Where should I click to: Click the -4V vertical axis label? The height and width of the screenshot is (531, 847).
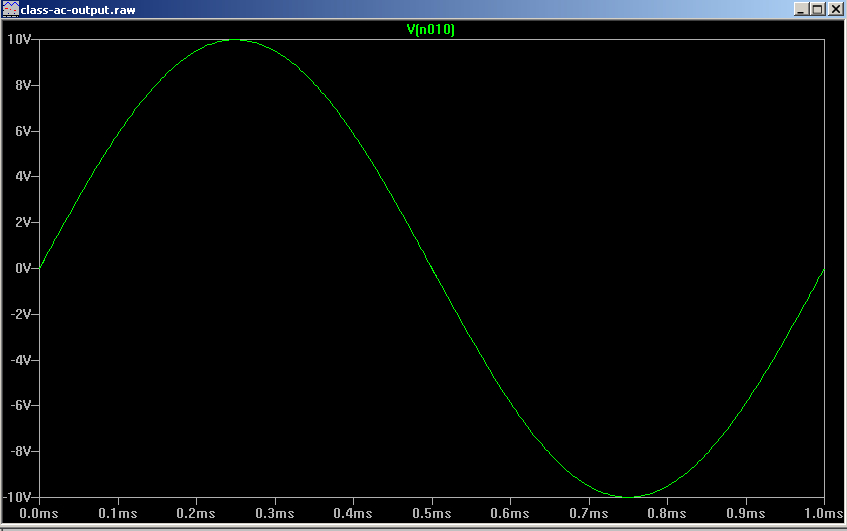coord(21,360)
